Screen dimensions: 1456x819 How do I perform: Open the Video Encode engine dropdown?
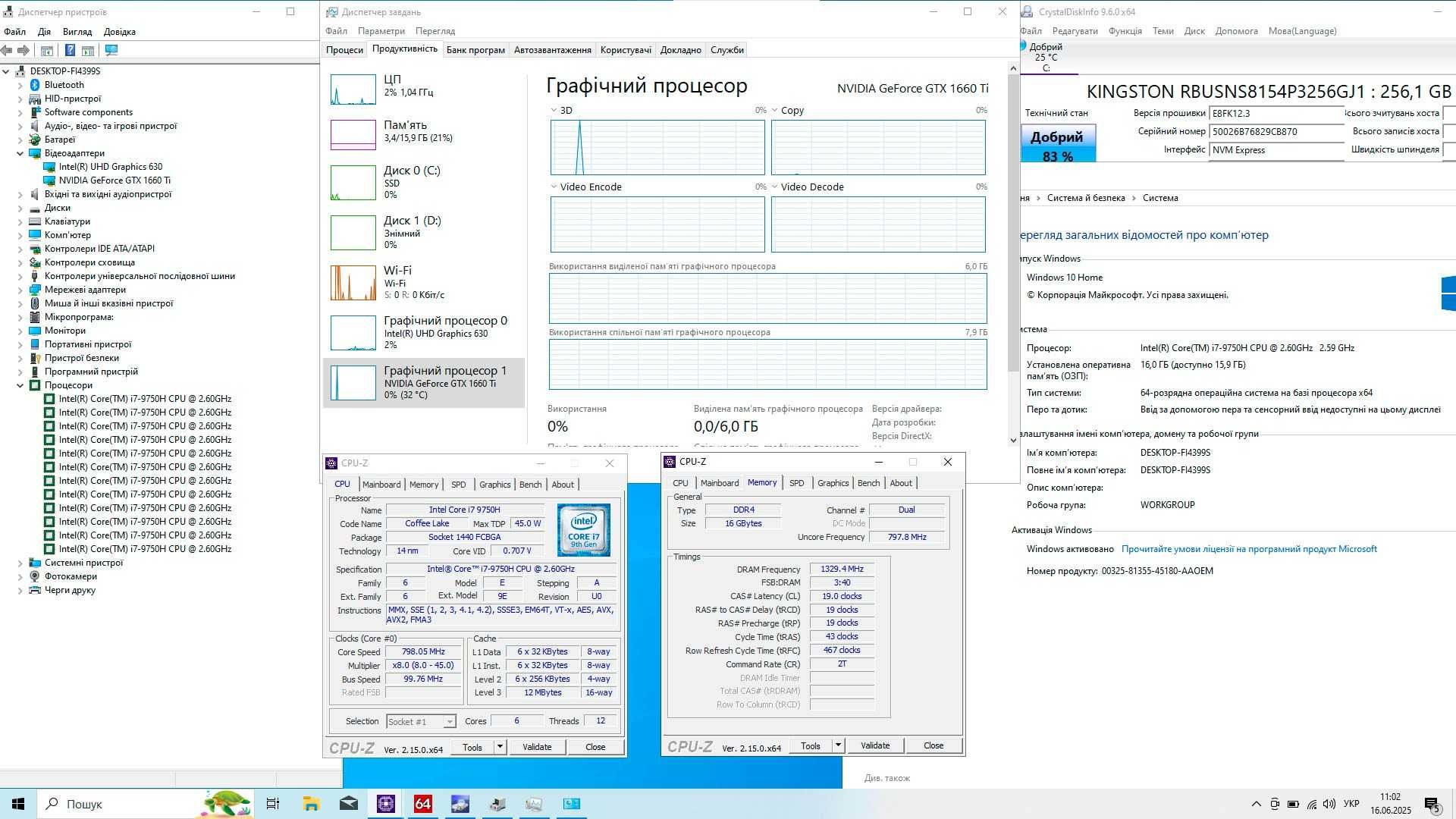554,187
